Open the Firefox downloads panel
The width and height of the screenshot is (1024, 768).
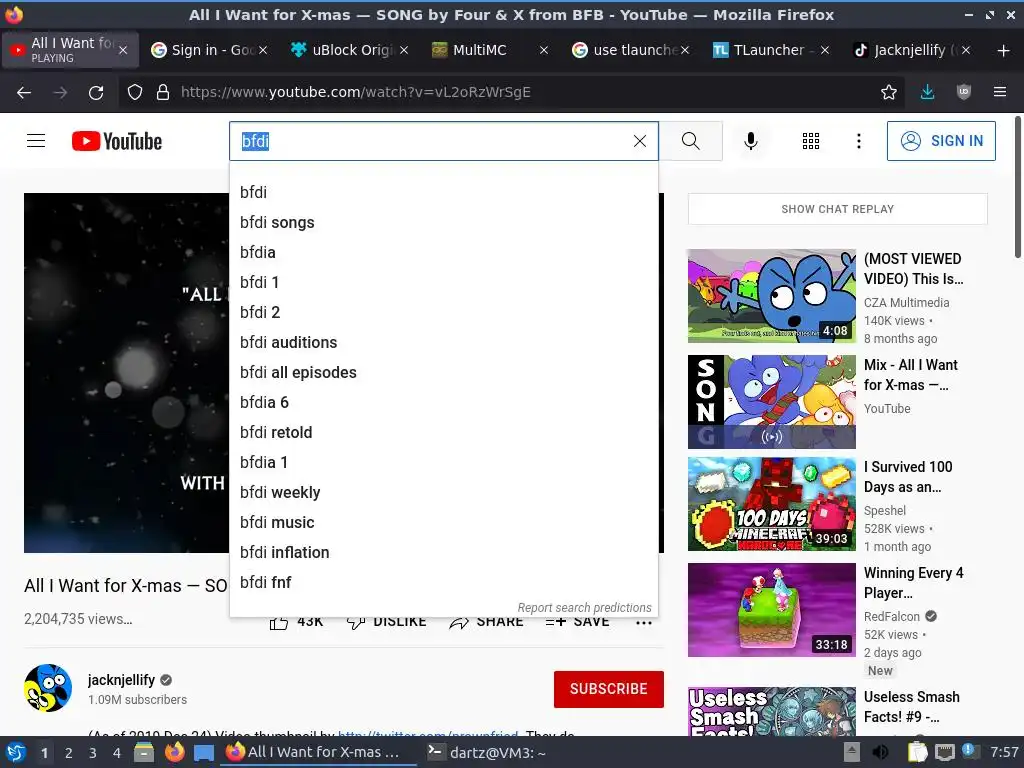click(x=927, y=92)
